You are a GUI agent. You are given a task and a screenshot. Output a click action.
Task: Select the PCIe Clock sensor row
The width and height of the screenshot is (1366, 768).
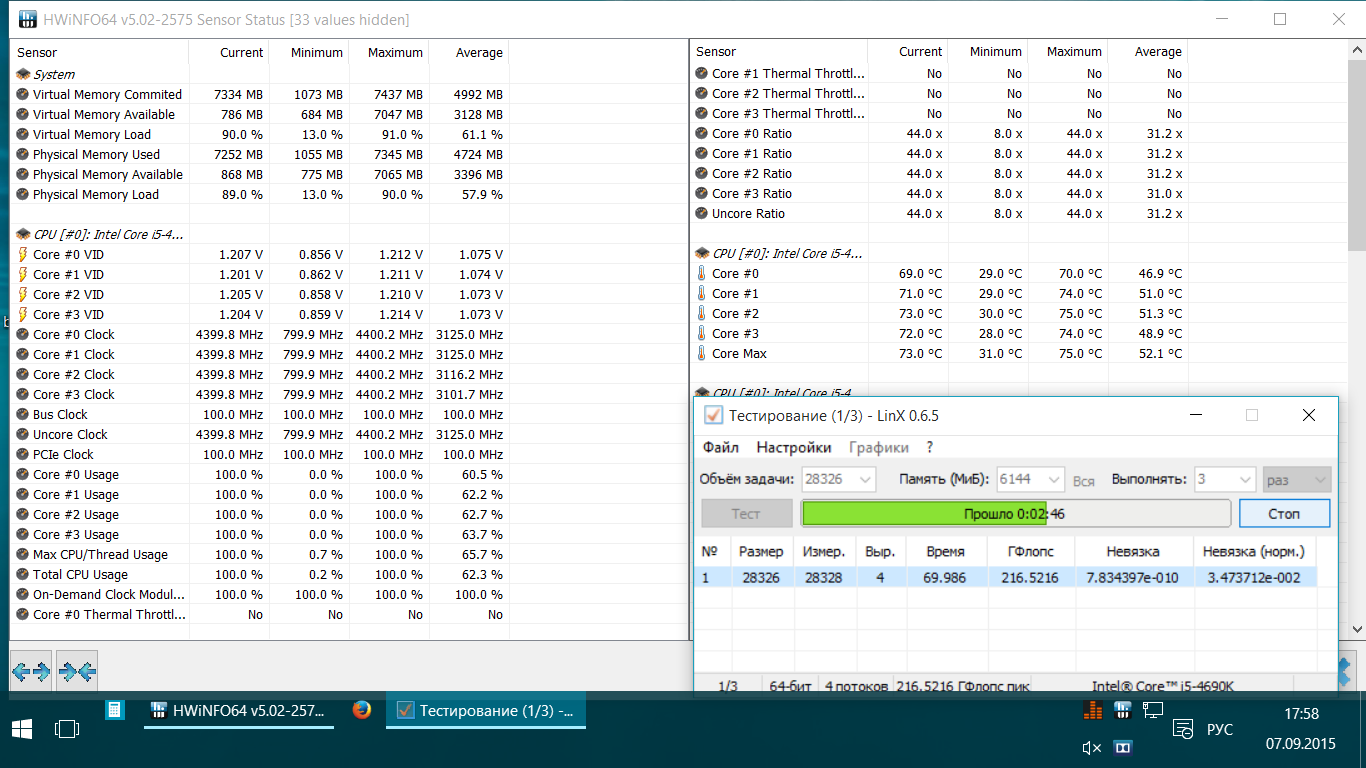[x=260, y=454]
